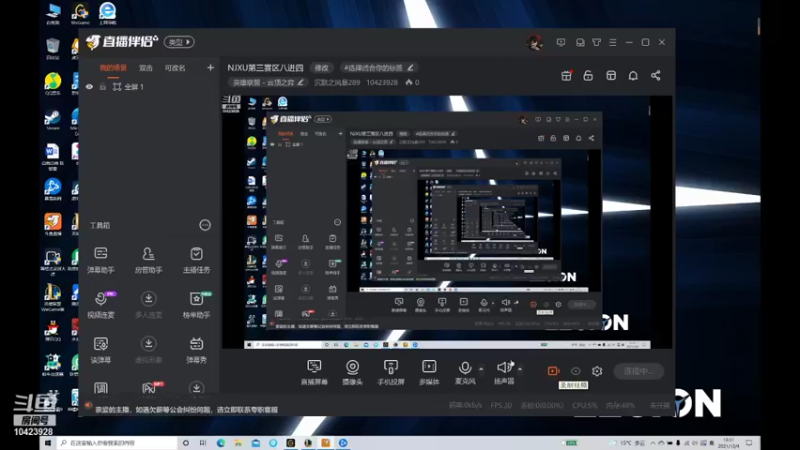
Task: Click the Windows taskbar search box
Action: point(118,443)
